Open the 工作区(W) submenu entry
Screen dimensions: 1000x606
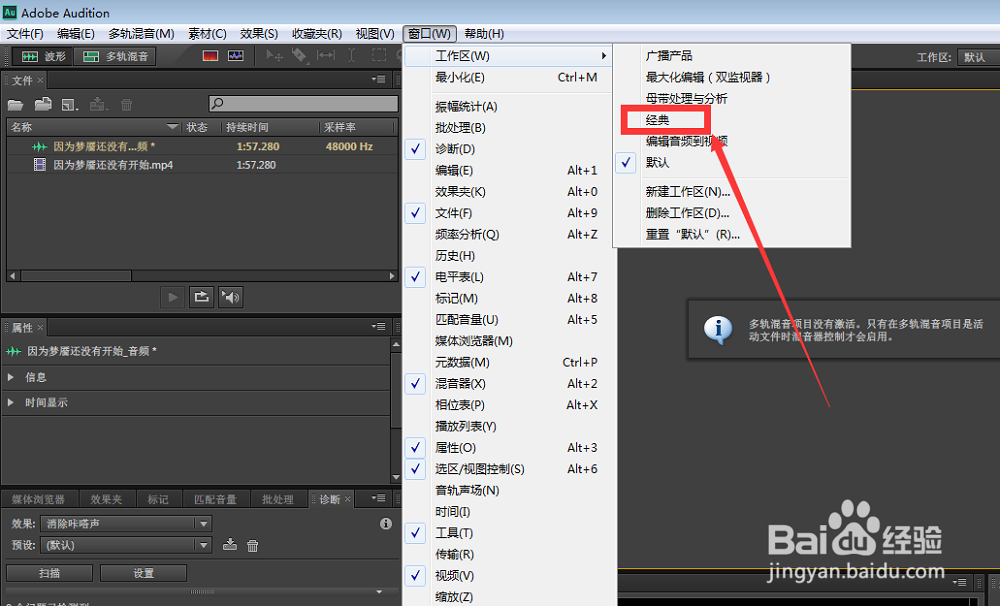tap(510, 55)
